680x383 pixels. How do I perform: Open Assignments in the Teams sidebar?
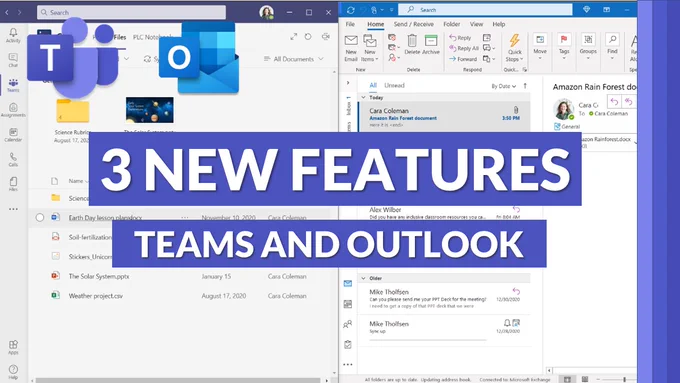click(x=13, y=110)
